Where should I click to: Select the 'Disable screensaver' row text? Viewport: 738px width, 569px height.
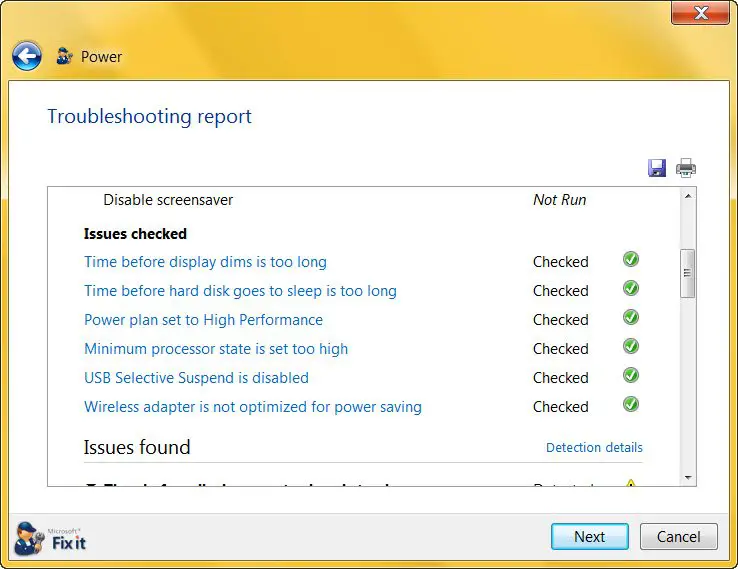[168, 200]
